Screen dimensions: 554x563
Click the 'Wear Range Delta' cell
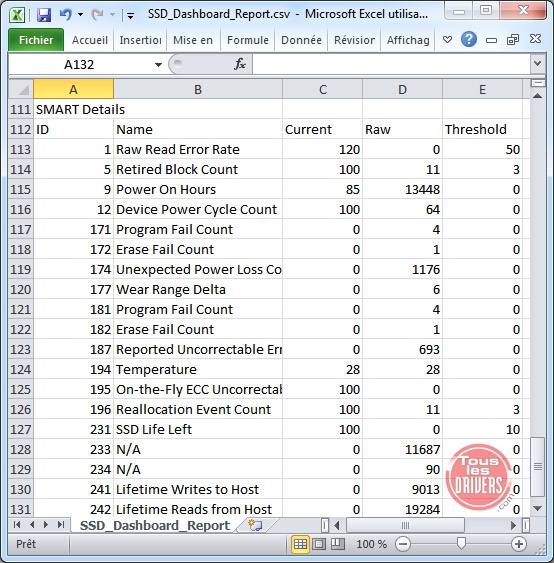(x=198, y=289)
